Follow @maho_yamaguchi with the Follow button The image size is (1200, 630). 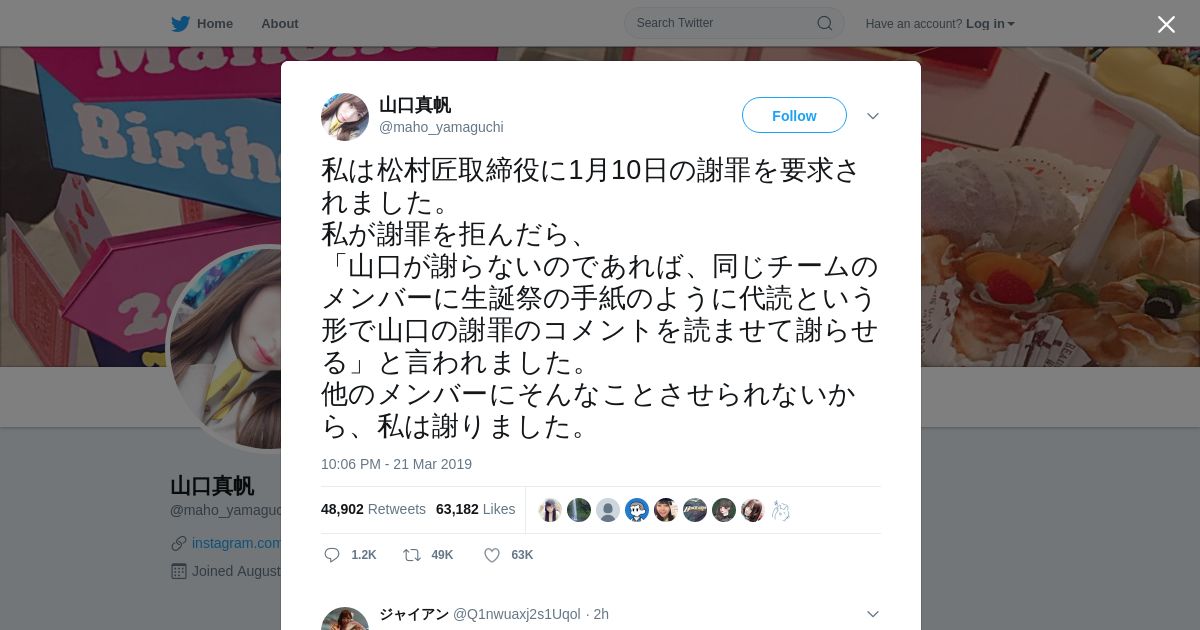click(x=794, y=116)
